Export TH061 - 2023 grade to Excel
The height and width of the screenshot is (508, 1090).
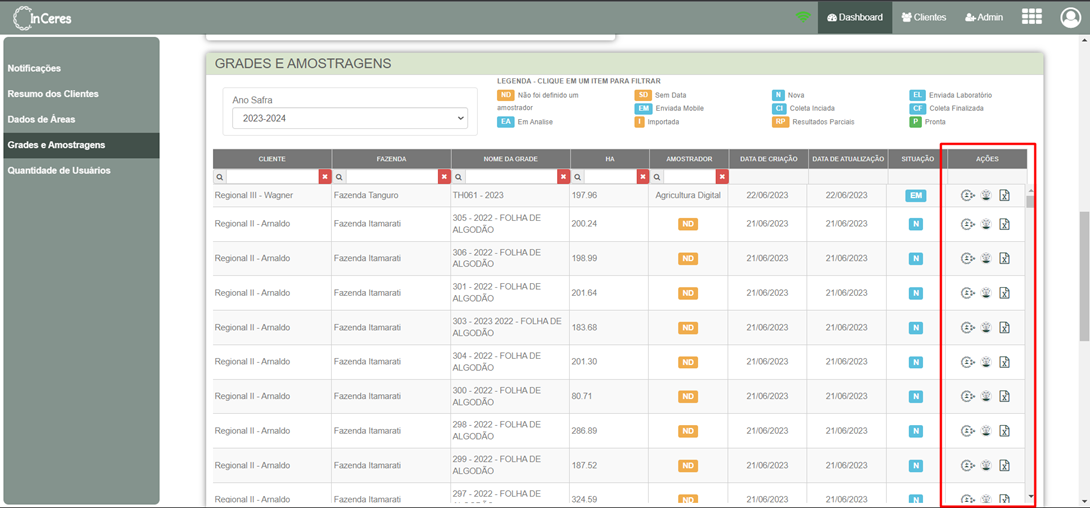[x=1004, y=196]
